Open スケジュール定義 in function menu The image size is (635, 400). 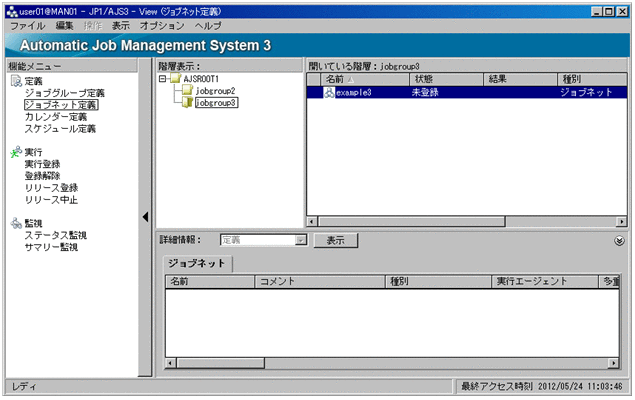(60, 129)
